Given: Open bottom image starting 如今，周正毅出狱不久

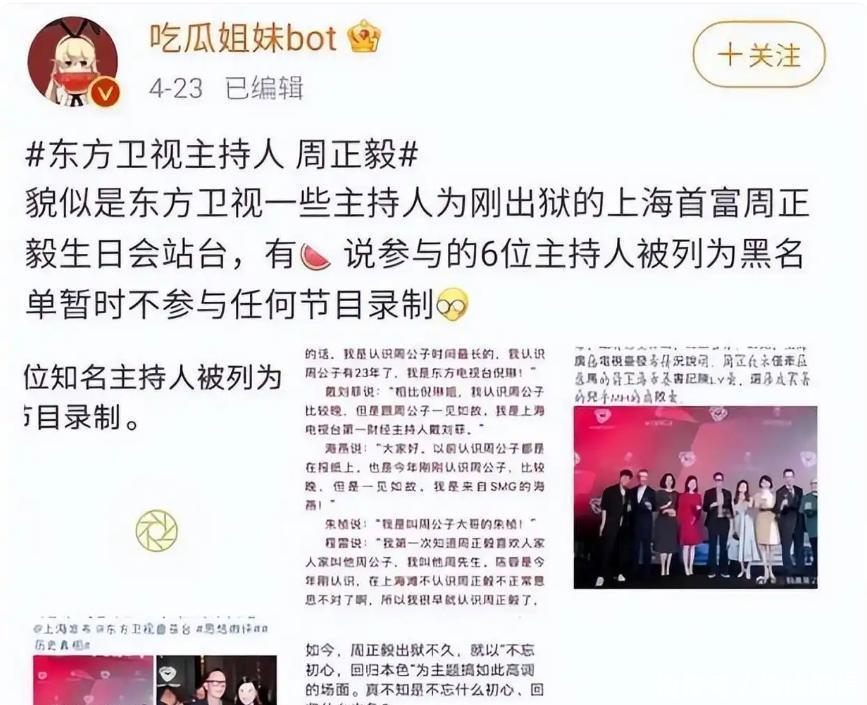Looking at the screenshot, I should tap(425, 673).
